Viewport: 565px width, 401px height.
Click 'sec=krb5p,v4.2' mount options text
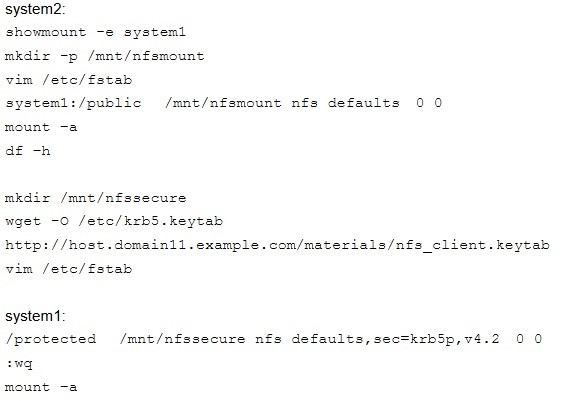[x=436, y=339]
